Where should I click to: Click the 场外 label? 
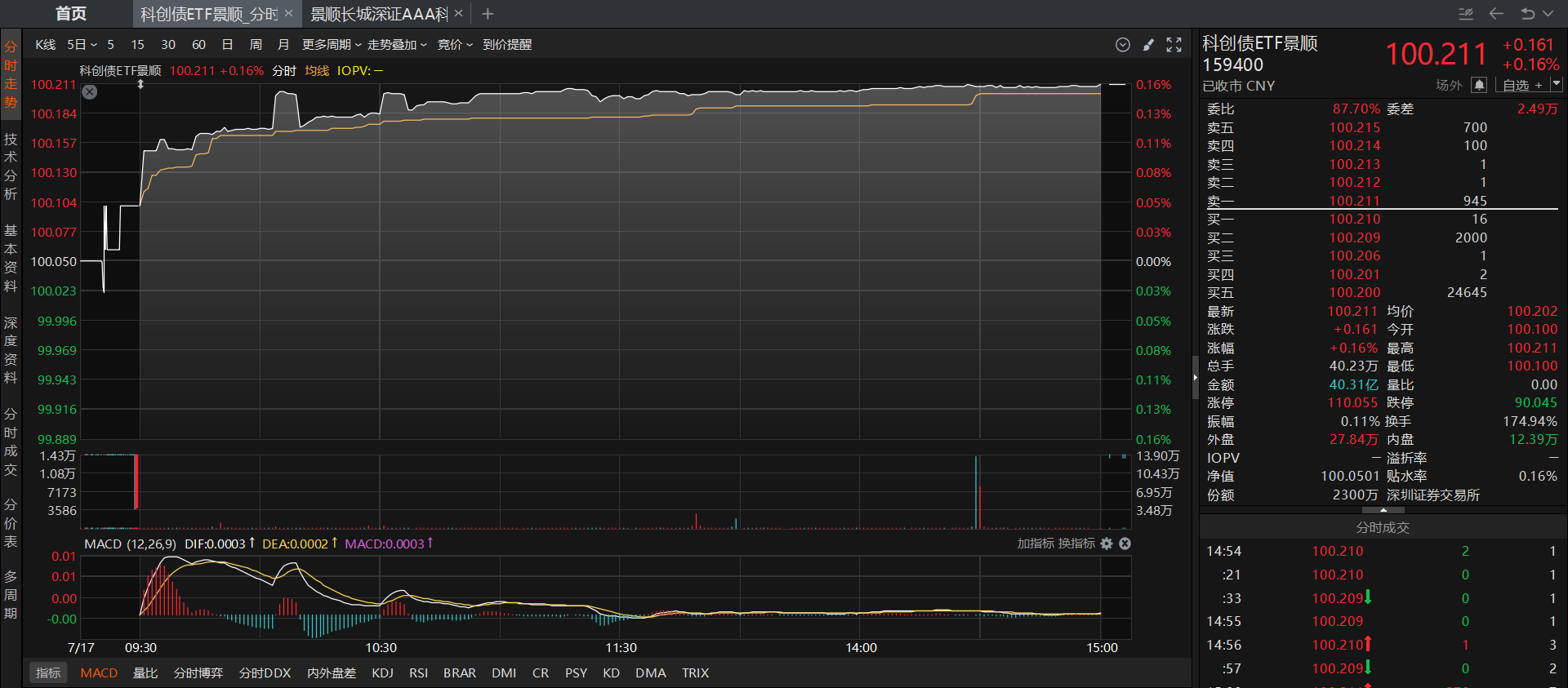click(1449, 85)
